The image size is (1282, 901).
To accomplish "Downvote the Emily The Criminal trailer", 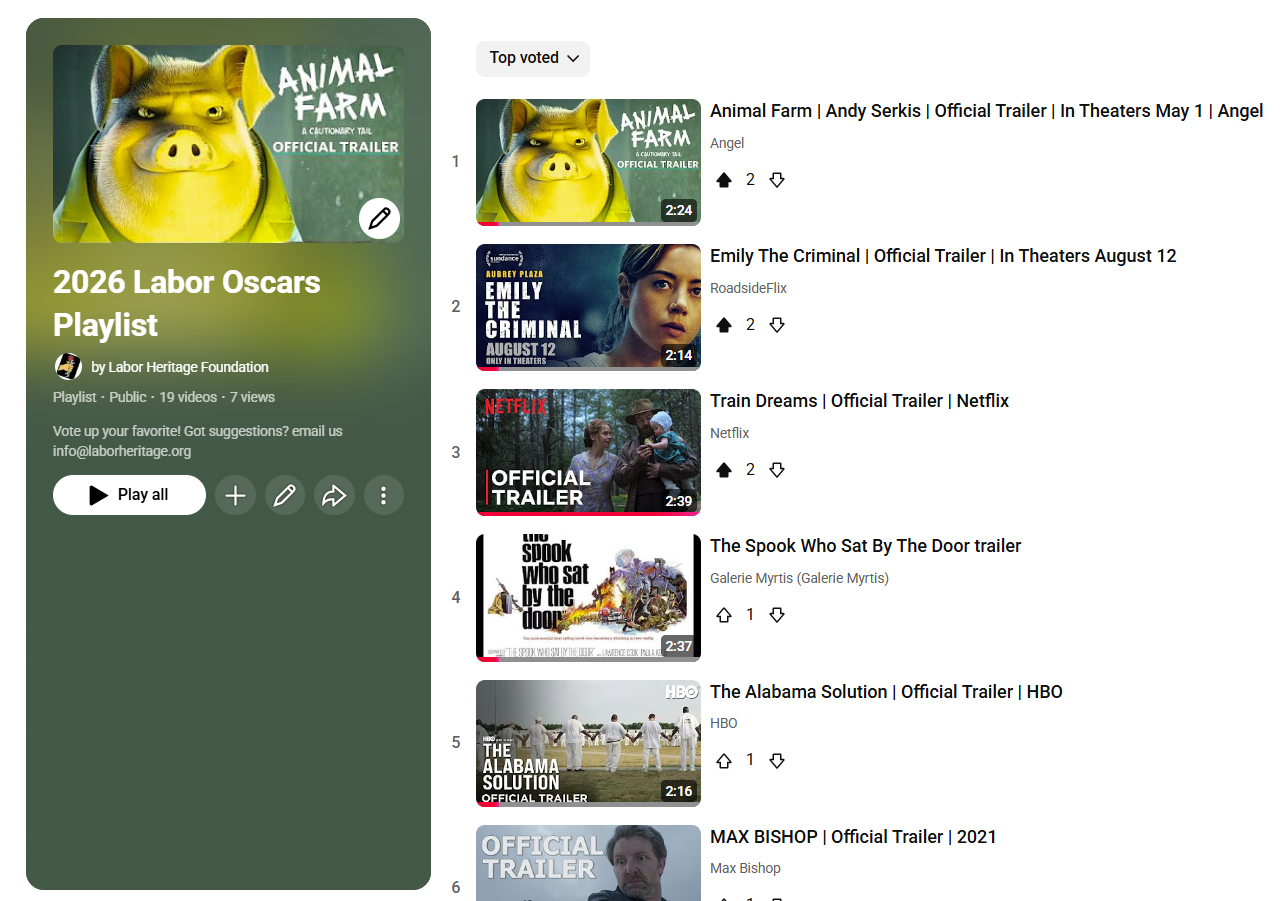I will [x=777, y=325].
